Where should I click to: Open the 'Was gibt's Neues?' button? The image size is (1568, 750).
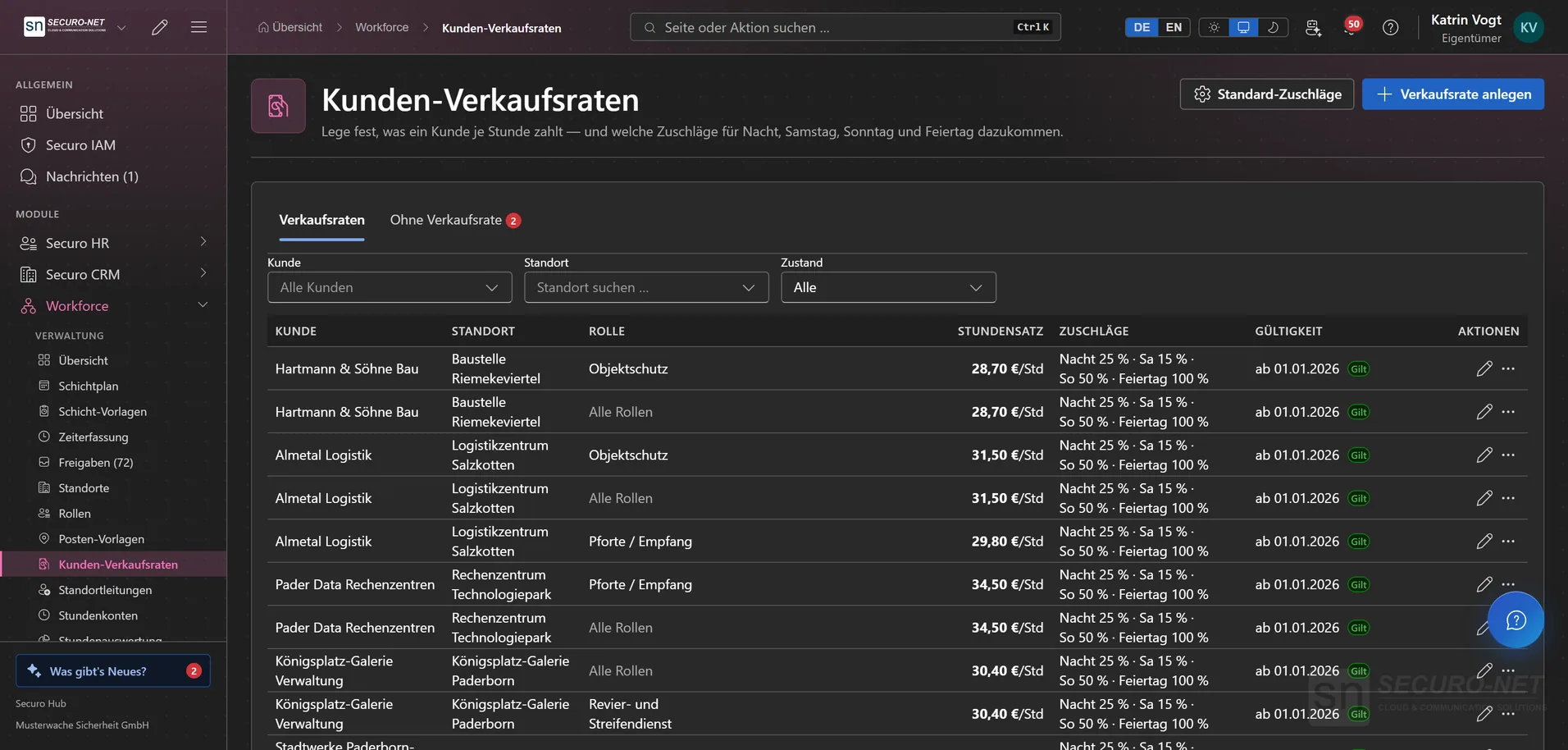pos(113,670)
